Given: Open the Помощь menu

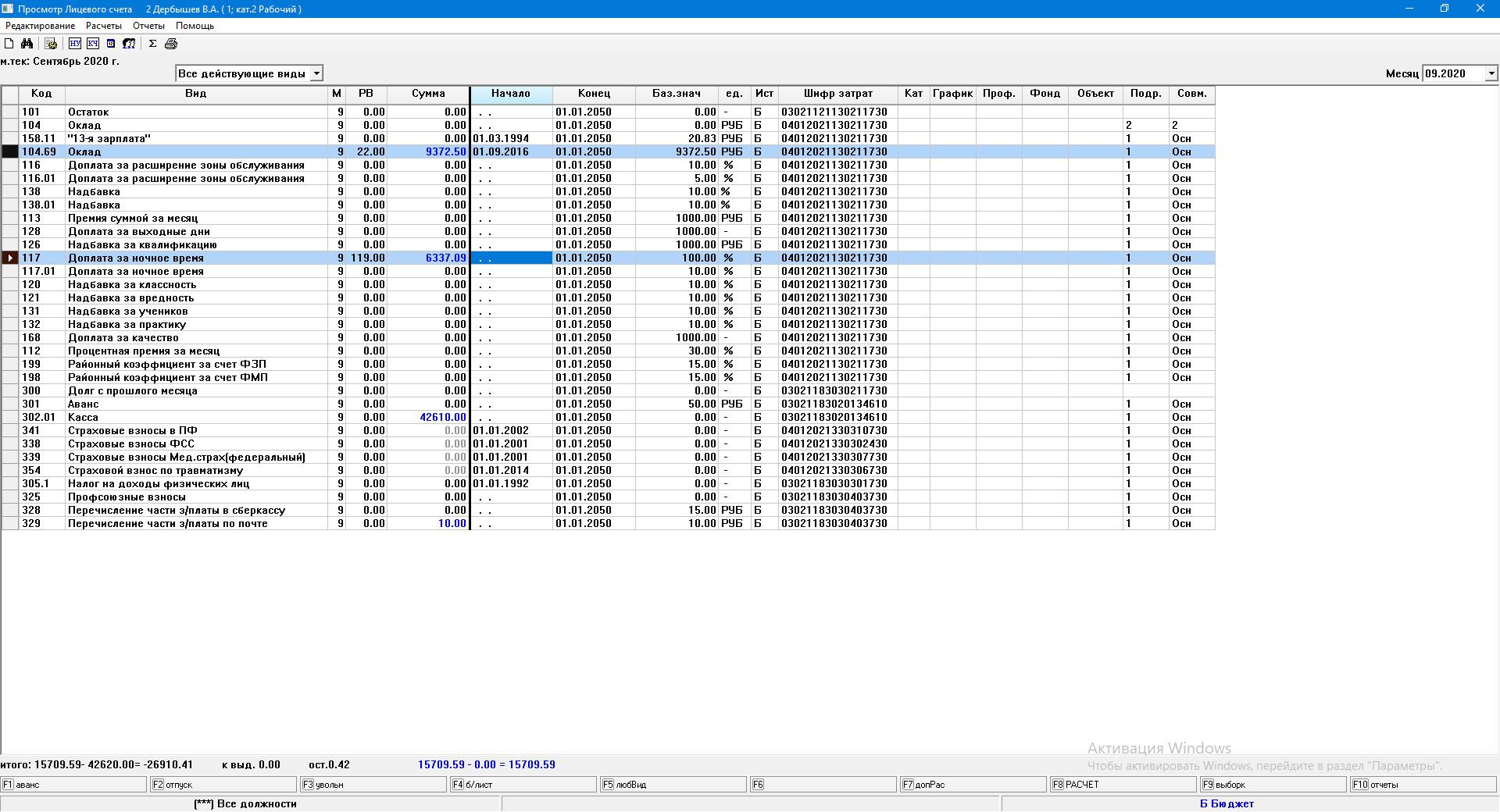Looking at the screenshot, I should [x=195, y=26].
